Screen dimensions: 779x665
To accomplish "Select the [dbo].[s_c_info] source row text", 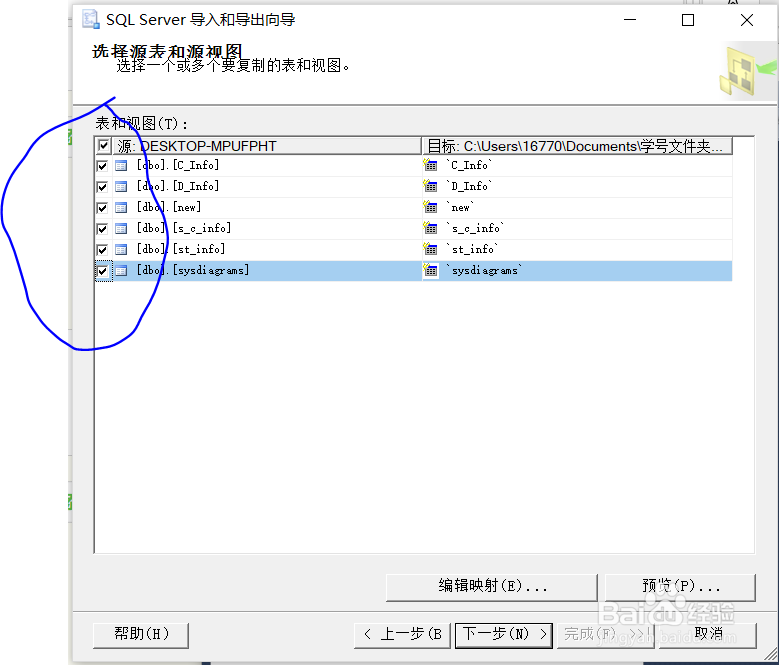I will click(x=184, y=228).
